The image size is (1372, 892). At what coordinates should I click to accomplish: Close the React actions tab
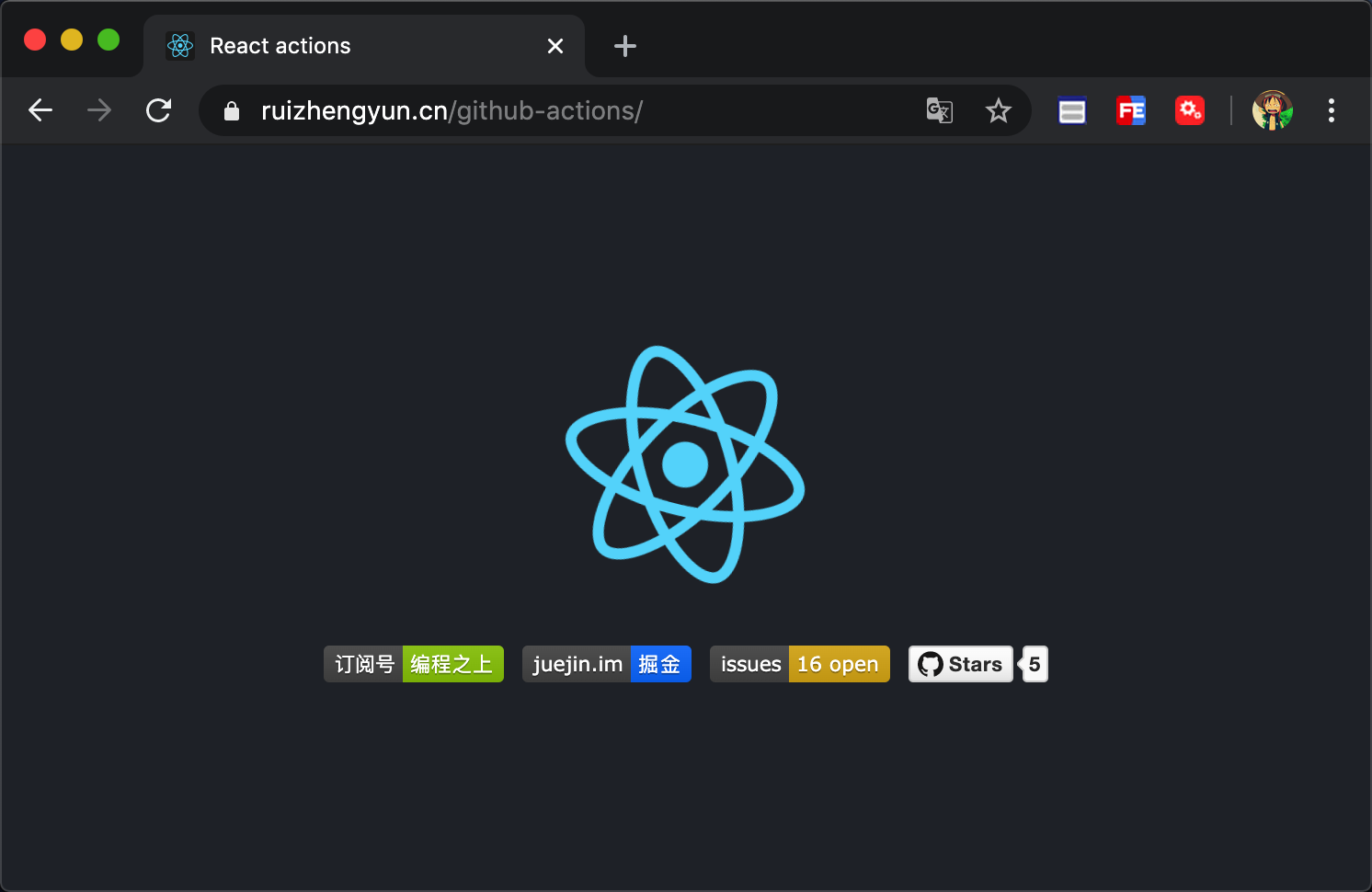tap(555, 46)
